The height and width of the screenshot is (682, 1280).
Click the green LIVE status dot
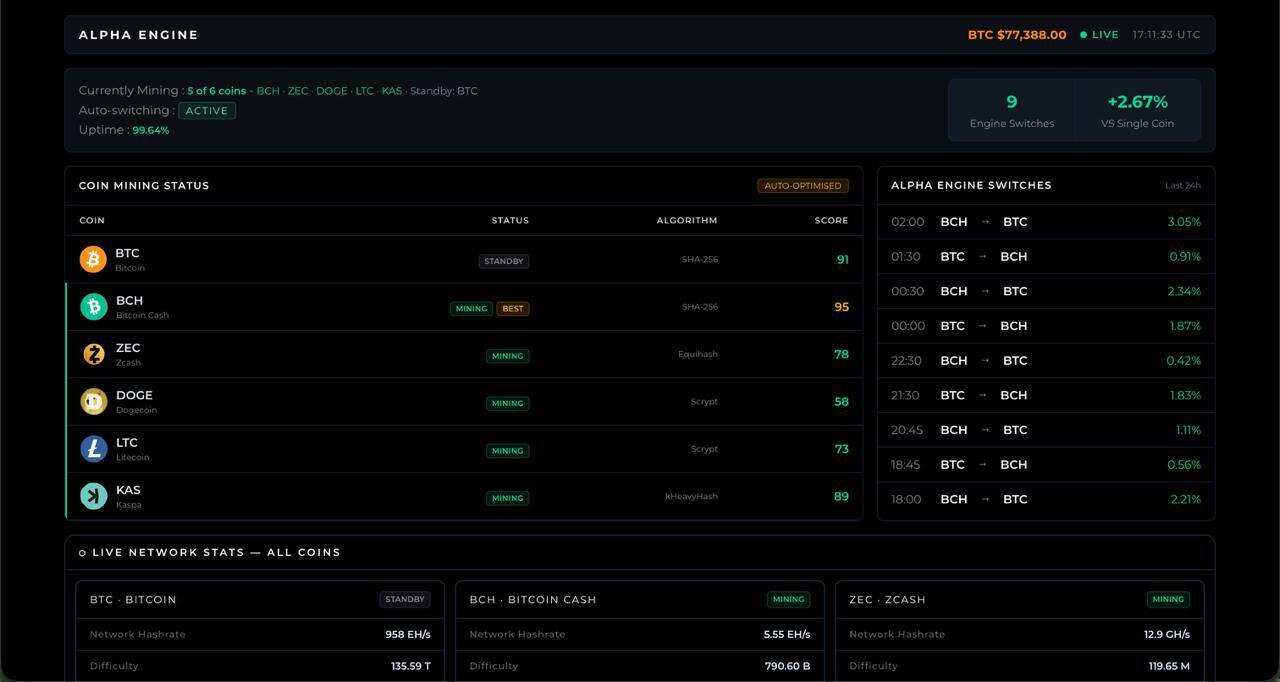click(1083, 35)
